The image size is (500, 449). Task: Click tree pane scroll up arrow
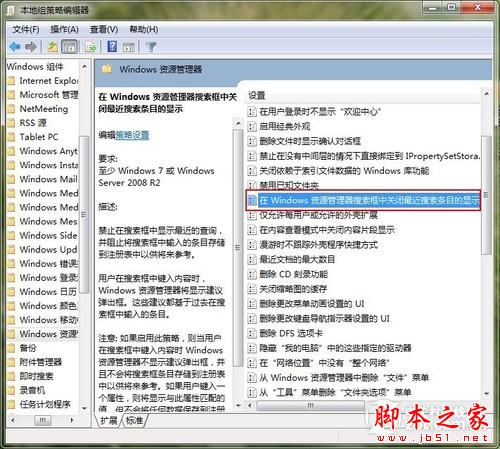(x=84, y=67)
